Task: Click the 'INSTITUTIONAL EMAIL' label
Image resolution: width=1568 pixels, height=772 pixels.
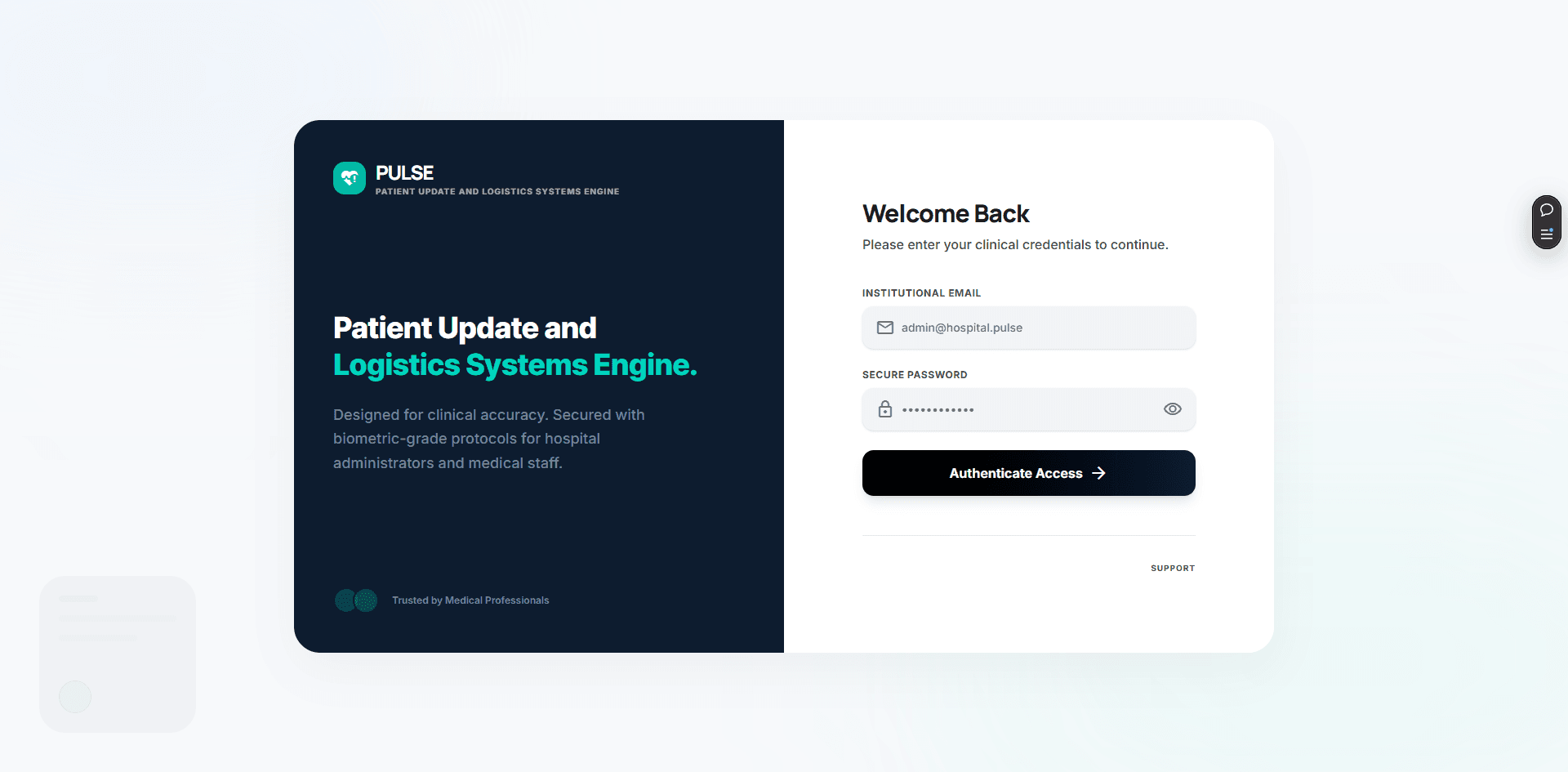Action: pyautogui.click(x=921, y=293)
